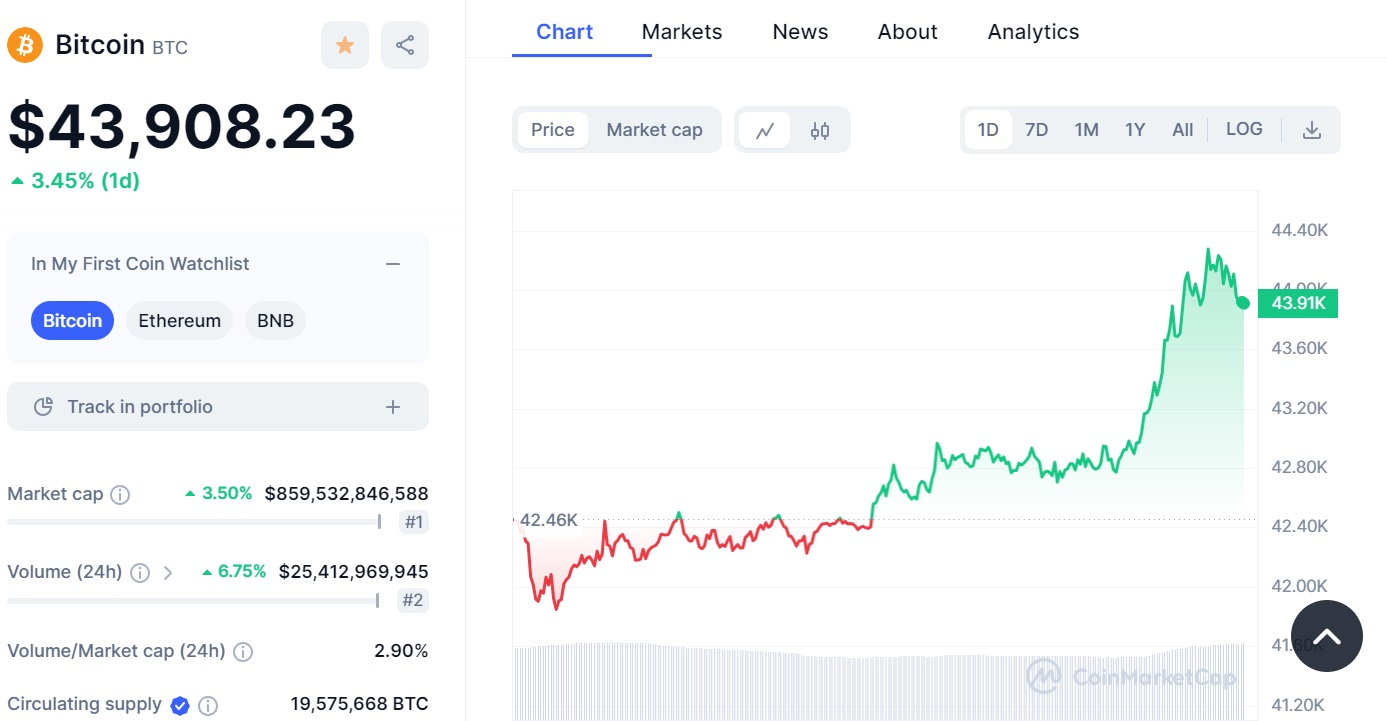Open the Markets tab

point(682,32)
